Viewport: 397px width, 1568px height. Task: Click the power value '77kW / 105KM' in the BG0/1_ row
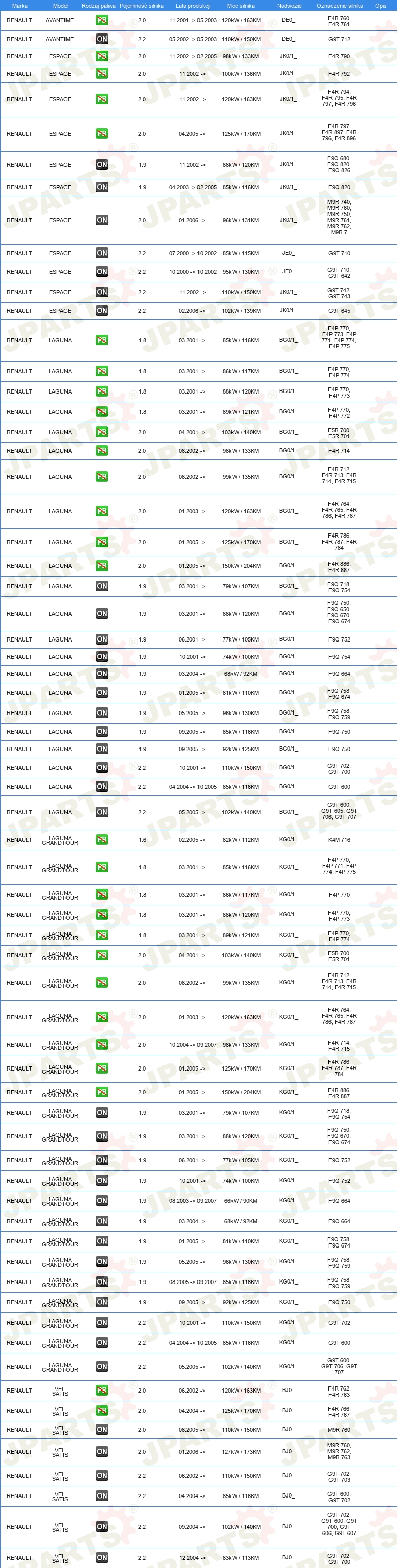[x=241, y=640]
